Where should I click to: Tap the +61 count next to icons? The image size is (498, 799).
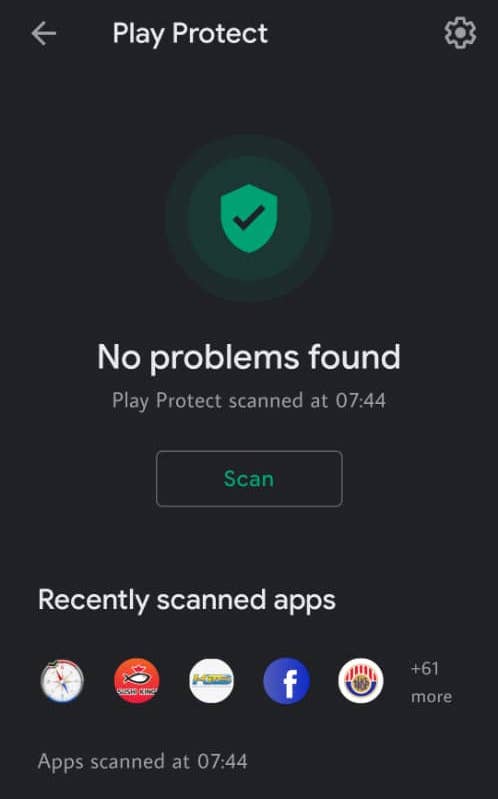click(425, 668)
